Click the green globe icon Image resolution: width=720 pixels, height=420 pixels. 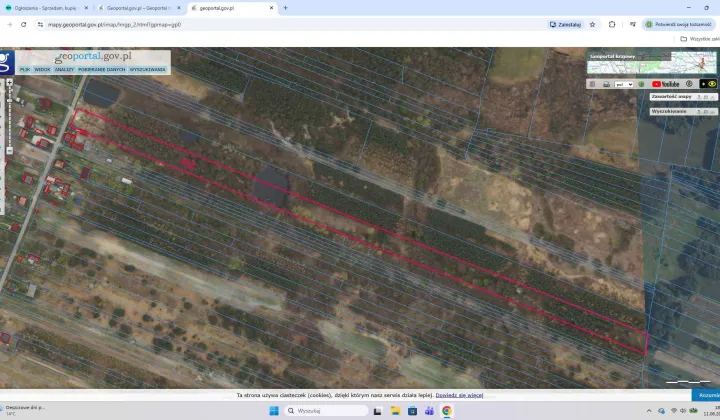(641, 84)
